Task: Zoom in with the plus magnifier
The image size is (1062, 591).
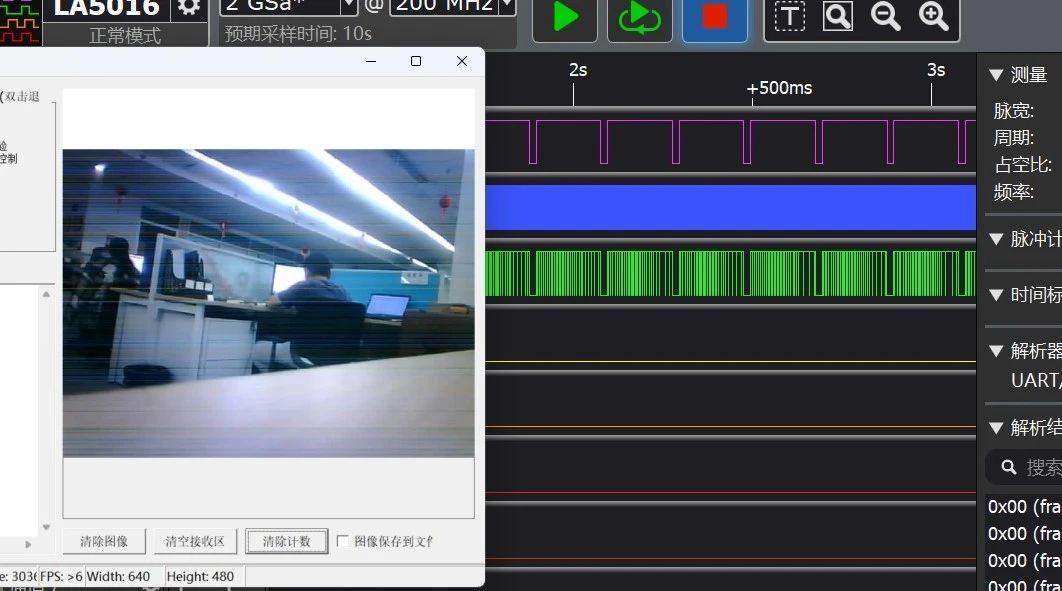Action: pos(934,16)
